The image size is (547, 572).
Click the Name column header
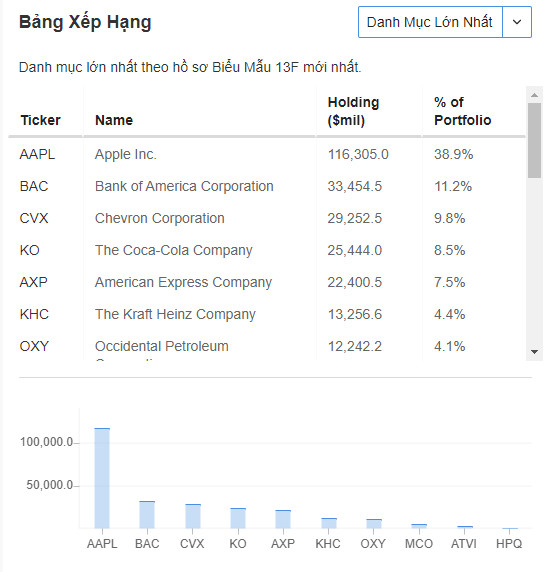coord(114,120)
